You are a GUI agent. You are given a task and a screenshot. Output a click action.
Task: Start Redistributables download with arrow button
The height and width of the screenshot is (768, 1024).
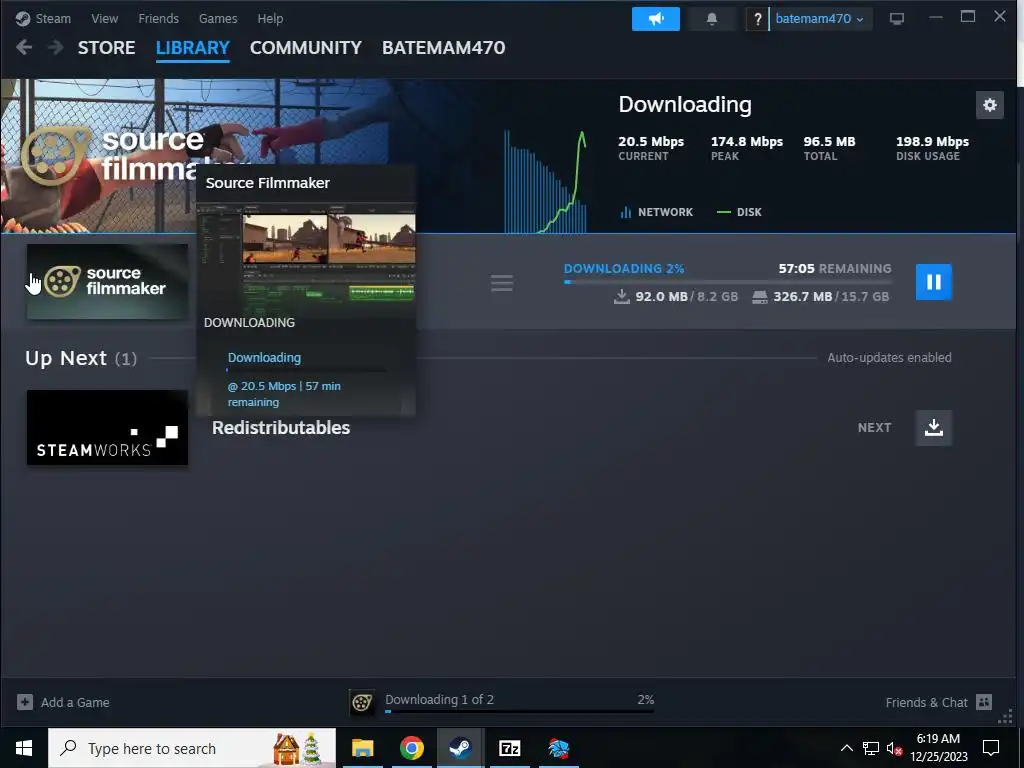(x=934, y=428)
